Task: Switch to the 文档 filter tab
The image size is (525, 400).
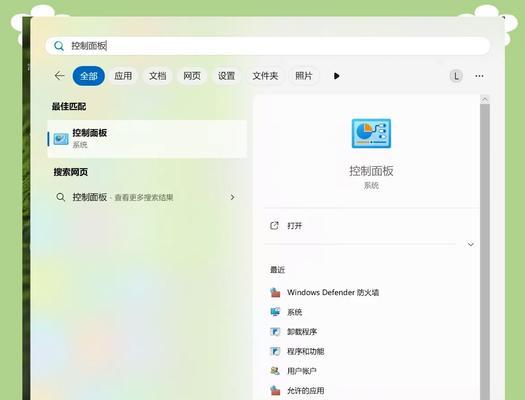Action: coord(157,76)
